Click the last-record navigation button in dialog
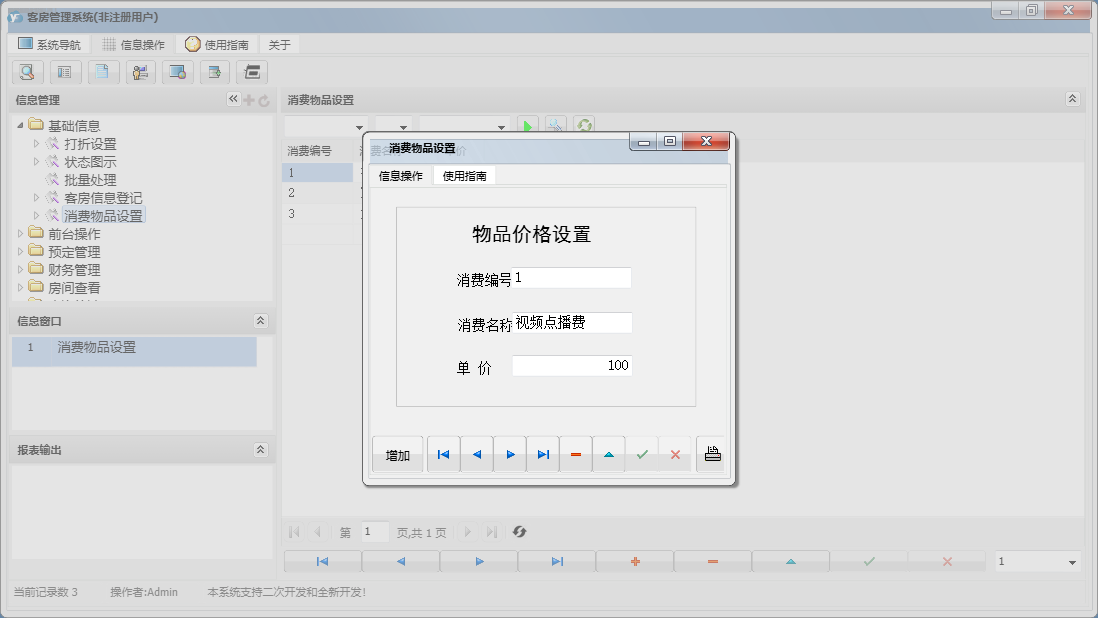Viewport: 1098px width, 618px height. (543, 453)
